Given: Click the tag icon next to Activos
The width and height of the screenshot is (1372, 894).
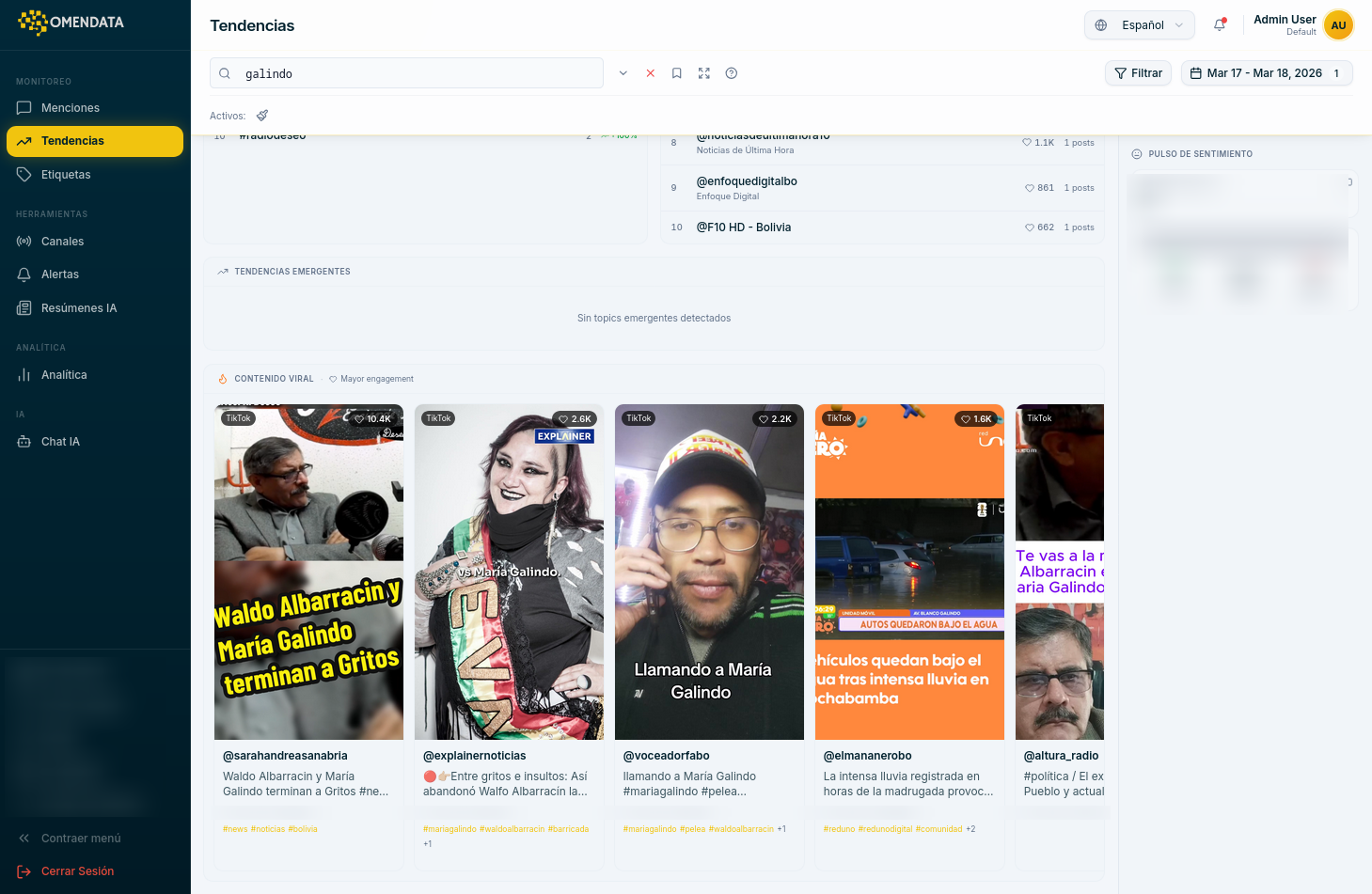Looking at the screenshot, I should coord(261,115).
